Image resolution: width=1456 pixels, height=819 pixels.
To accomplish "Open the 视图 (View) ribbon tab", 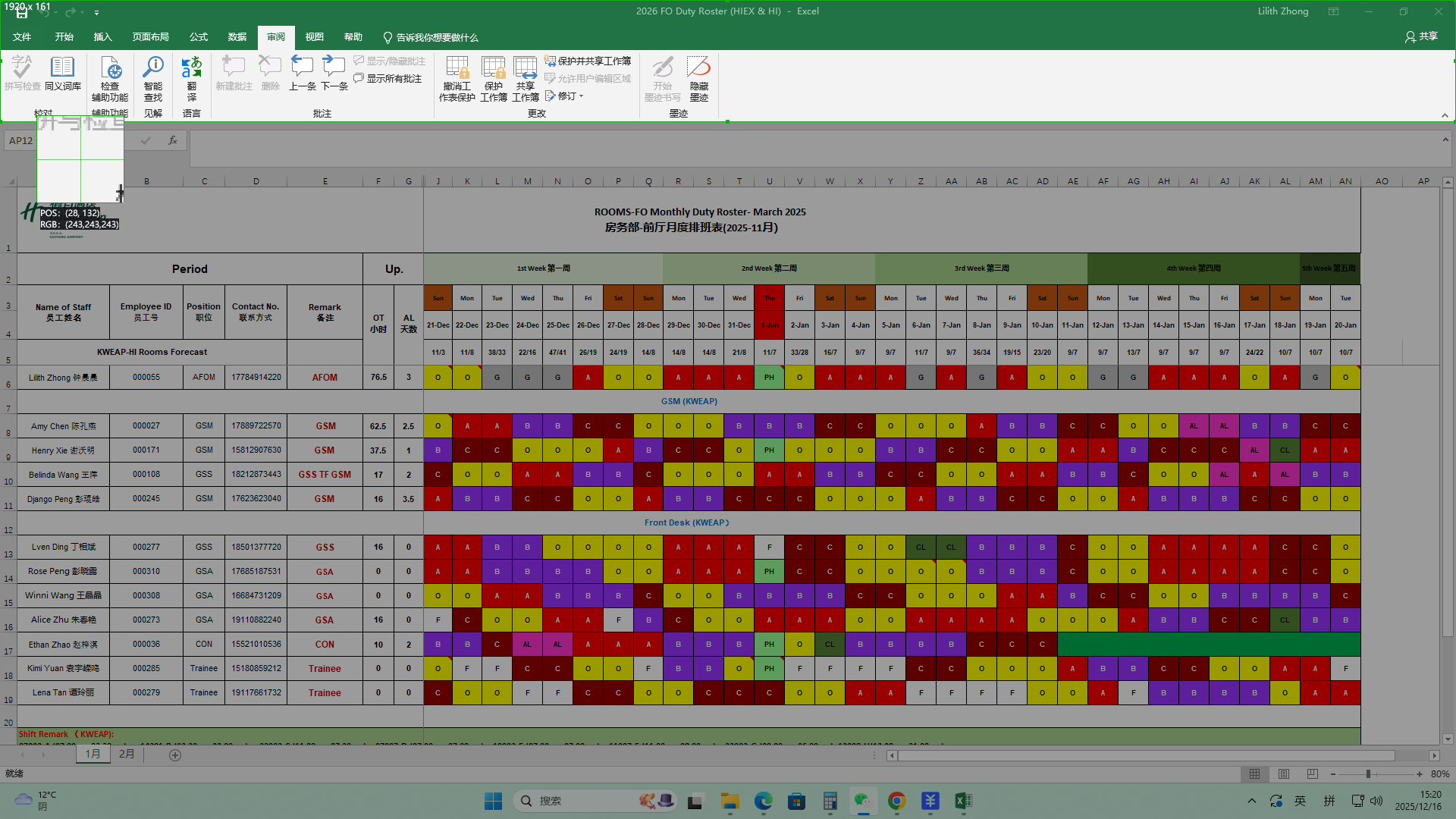I will [314, 37].
